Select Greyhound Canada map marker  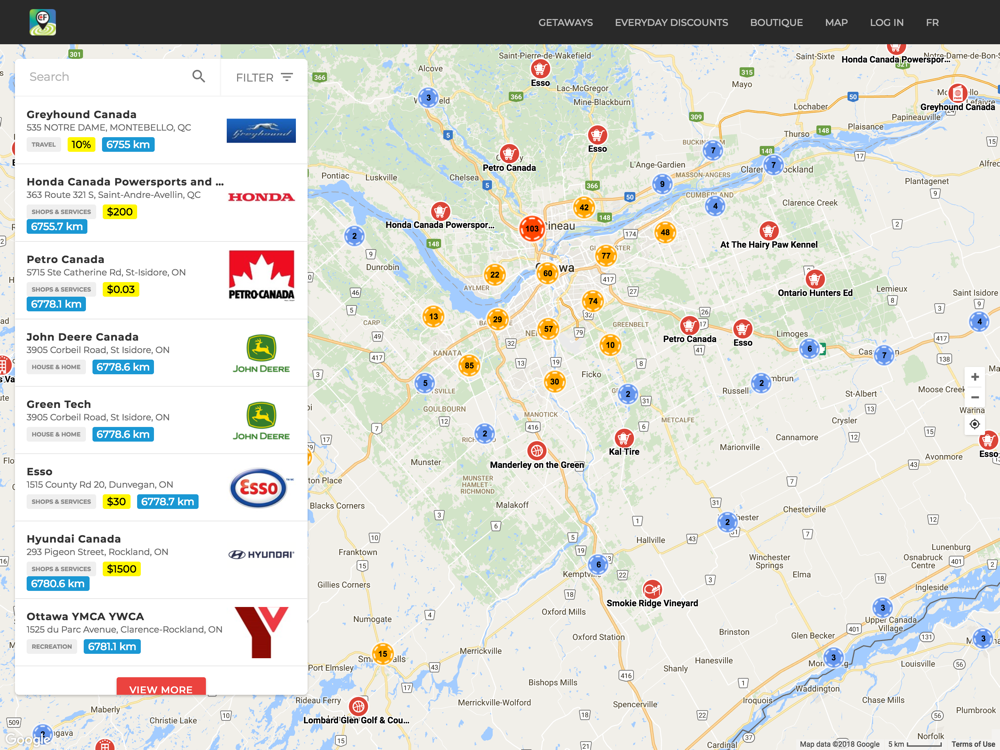(x=957, y=93)
